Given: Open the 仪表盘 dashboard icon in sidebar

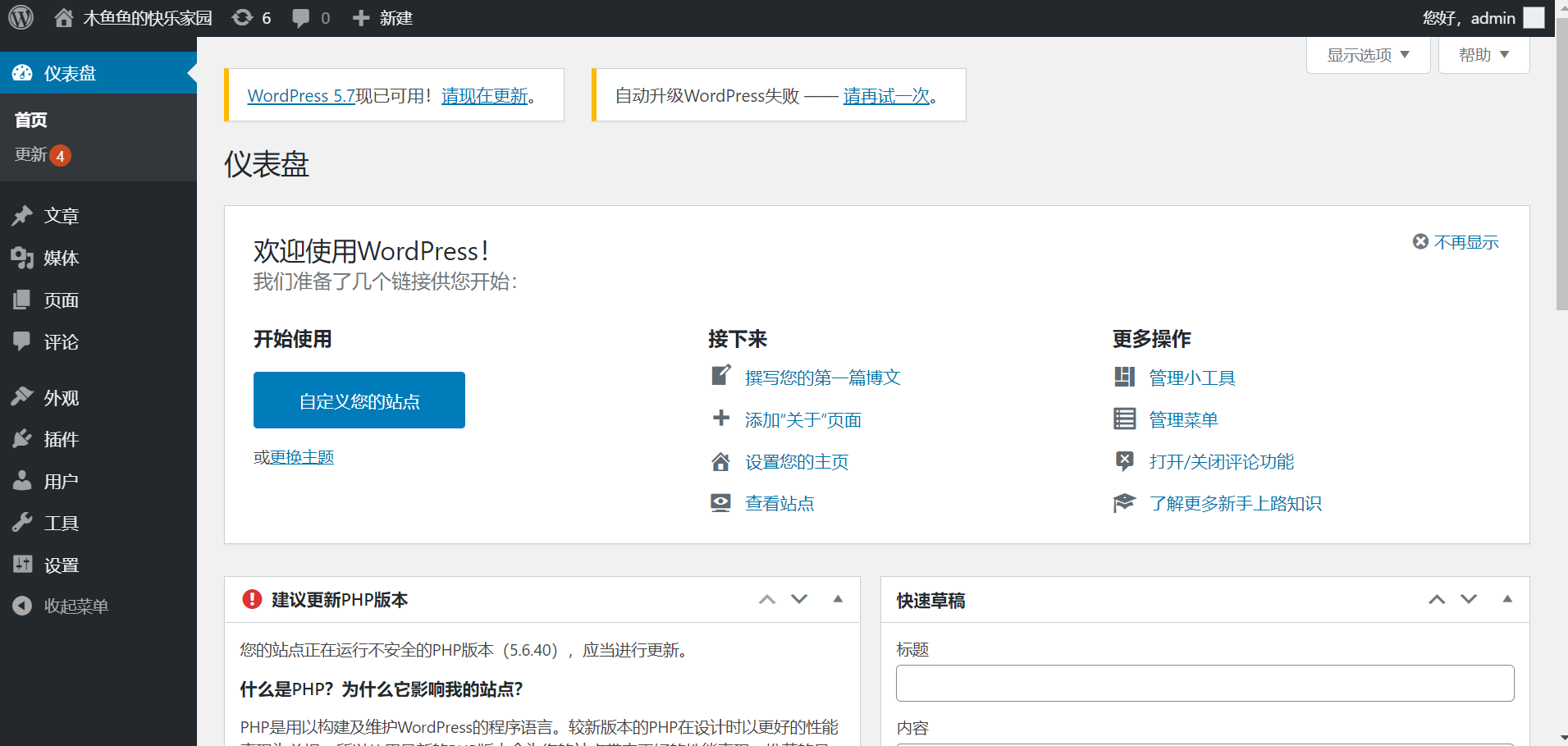Looking at the screenshot, I should pos(22,73).
